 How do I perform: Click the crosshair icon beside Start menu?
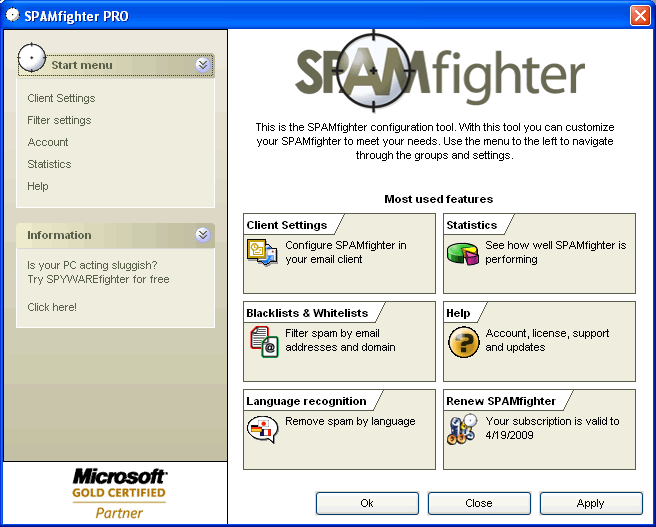(x=32, y=57)
